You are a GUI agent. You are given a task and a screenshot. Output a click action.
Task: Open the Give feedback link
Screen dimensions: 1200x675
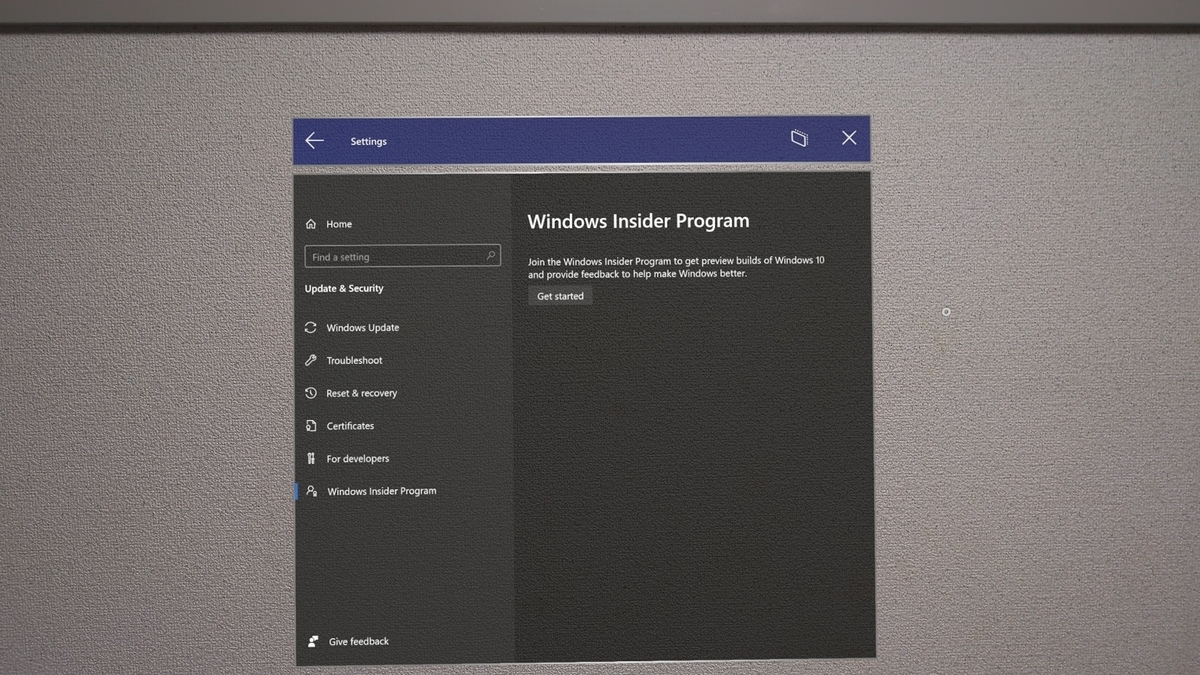click(359, 641)
